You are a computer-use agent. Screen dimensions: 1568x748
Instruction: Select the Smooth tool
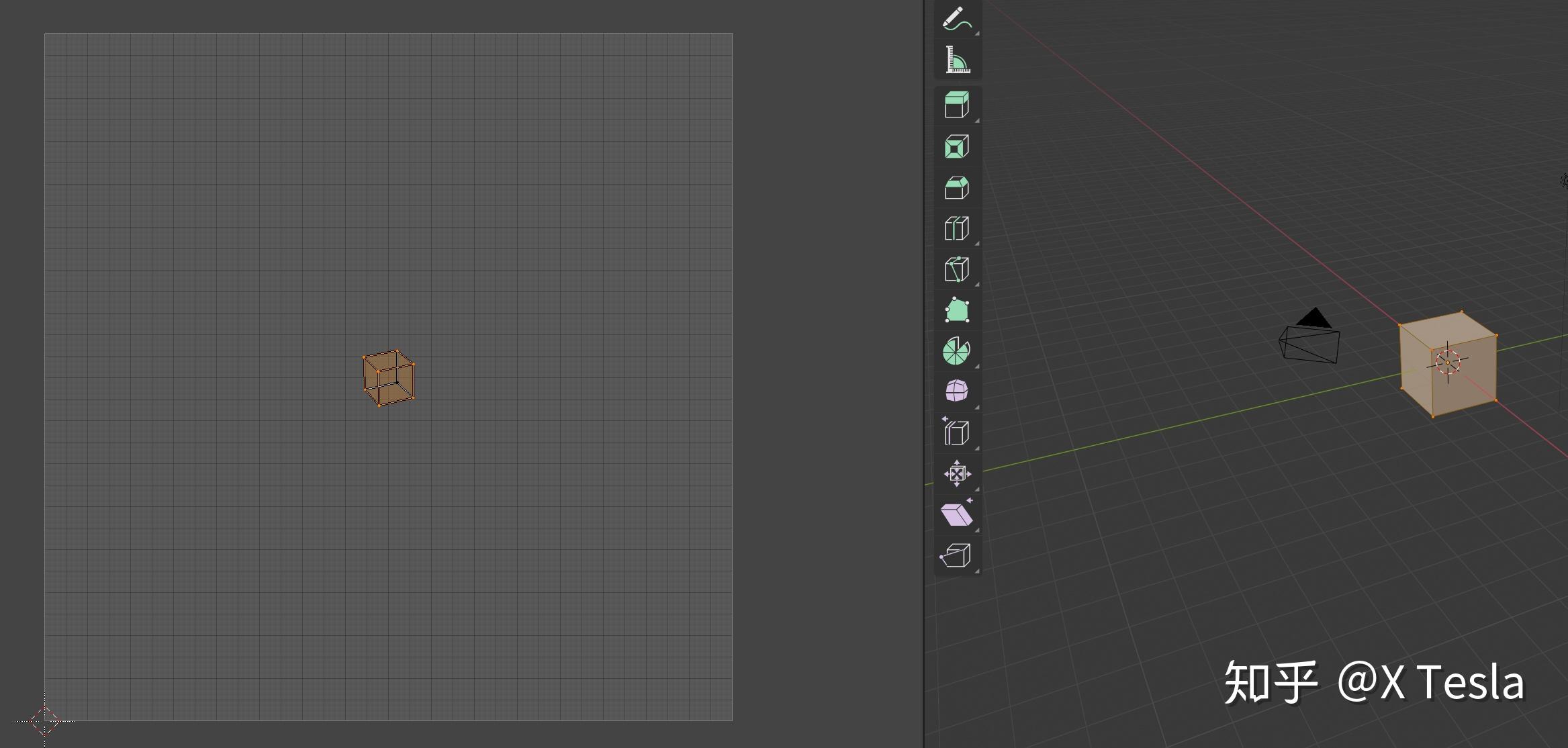957,390
